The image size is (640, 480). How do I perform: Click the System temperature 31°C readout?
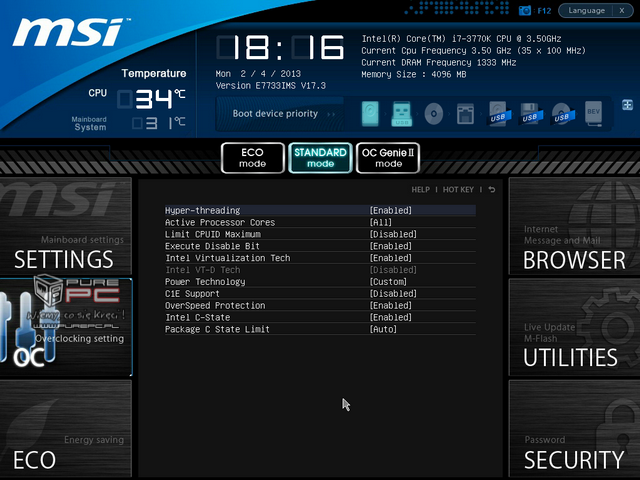pyautogui.click(x=159, y=123)
